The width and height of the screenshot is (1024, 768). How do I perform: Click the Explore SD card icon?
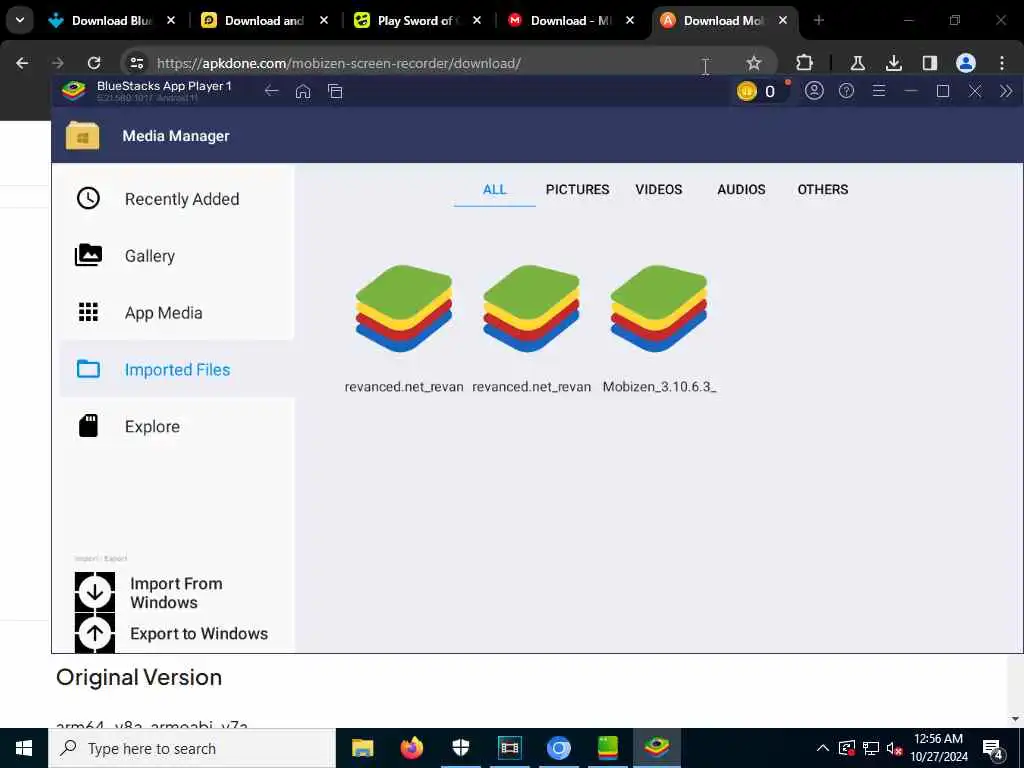point(88,426)
